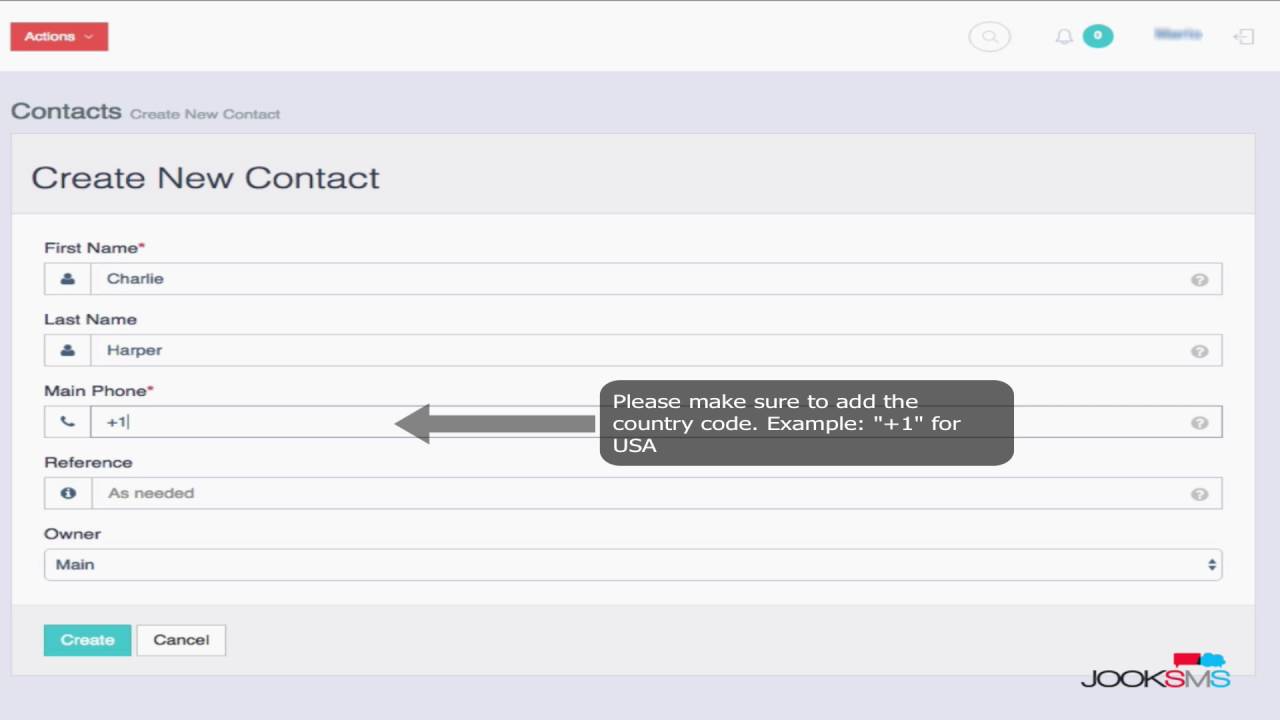Click the person icon beside First Name
This screenshot has height=720, width=1280.
pyautogui.click(x=67, y=279)
